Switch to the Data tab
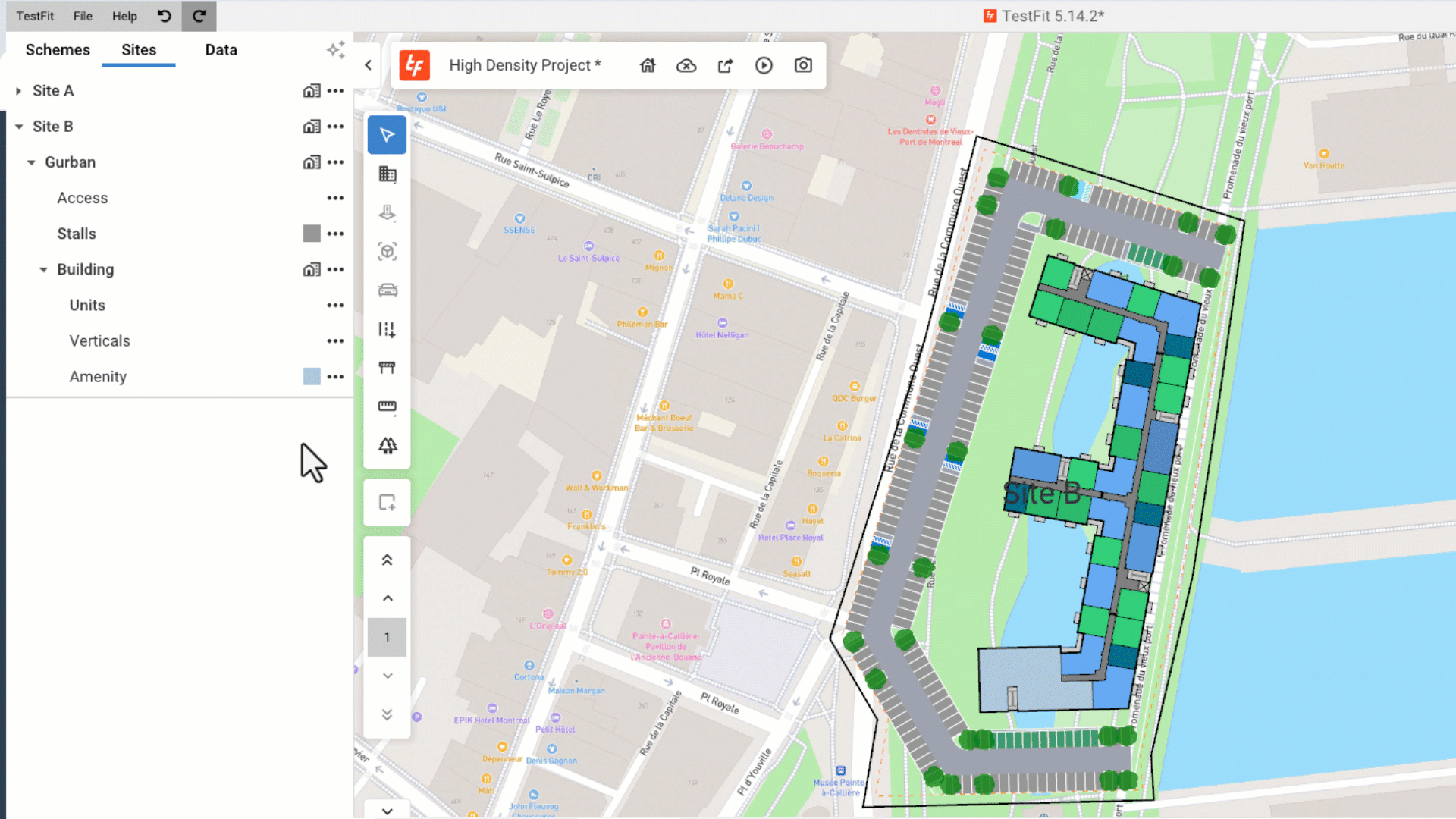Viewport: 1456px width, 819px height. (221, 50)
